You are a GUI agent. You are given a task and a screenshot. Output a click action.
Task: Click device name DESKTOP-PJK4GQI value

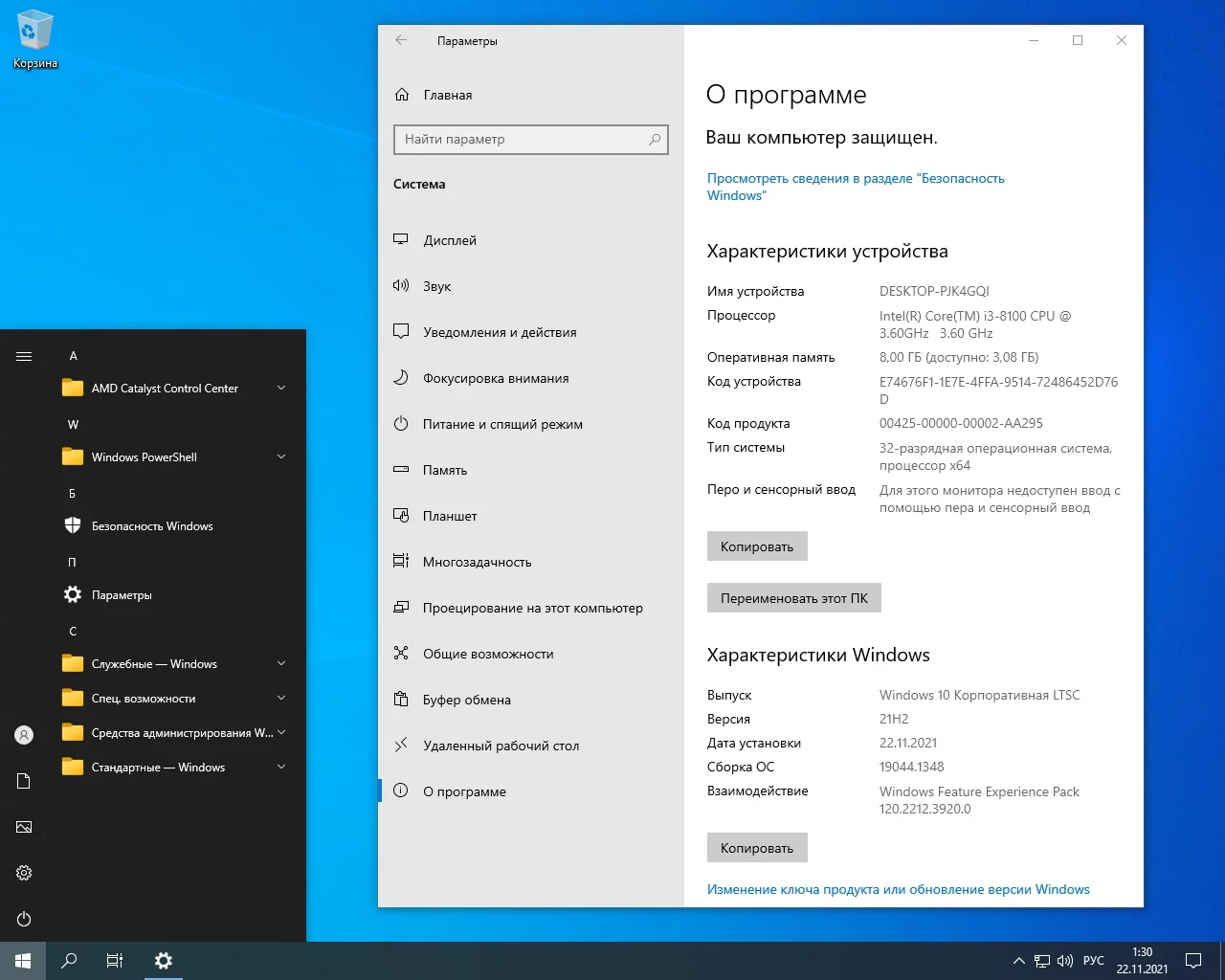click(934, 291)
